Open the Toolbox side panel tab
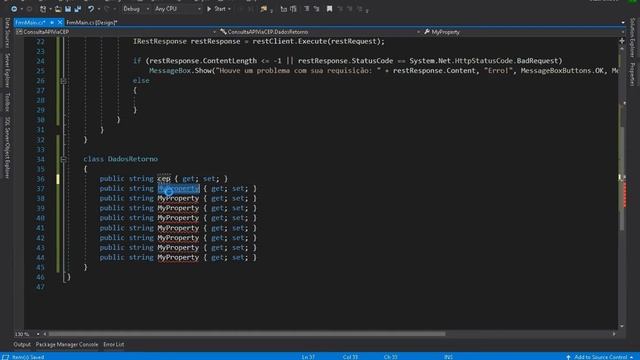Screen dimensions: 640x360 [x=7, y=102]
